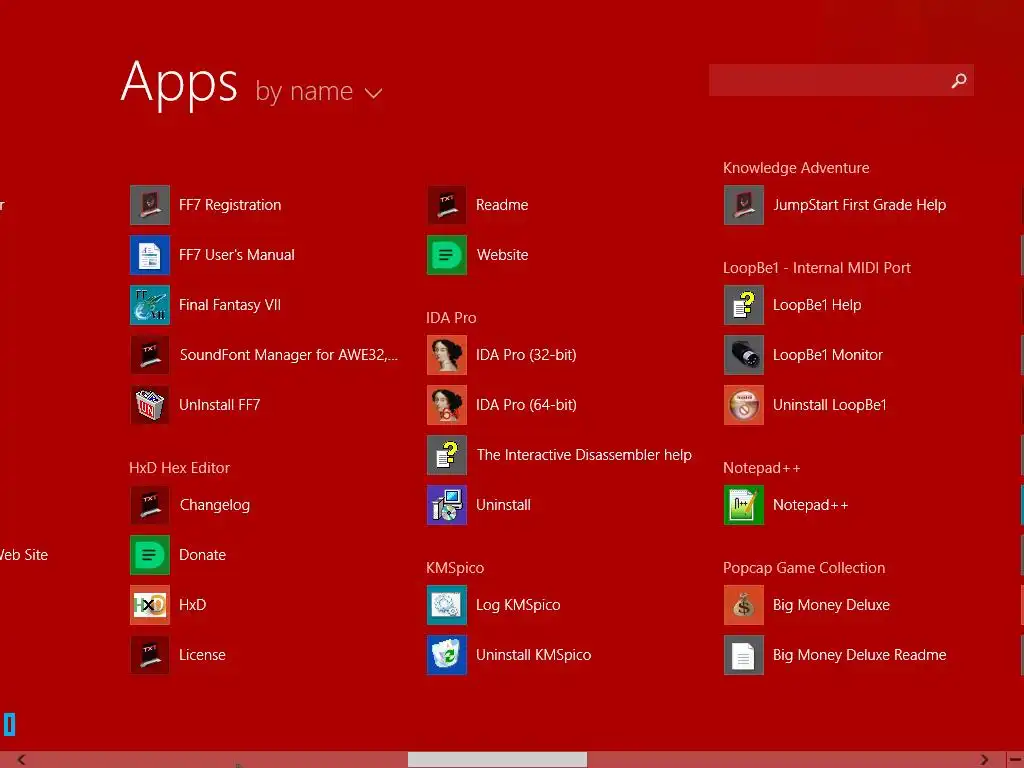Launch the LoopBe1 Monitor icon
Viewport: 1024px width, 768px height.
(744, 355)
